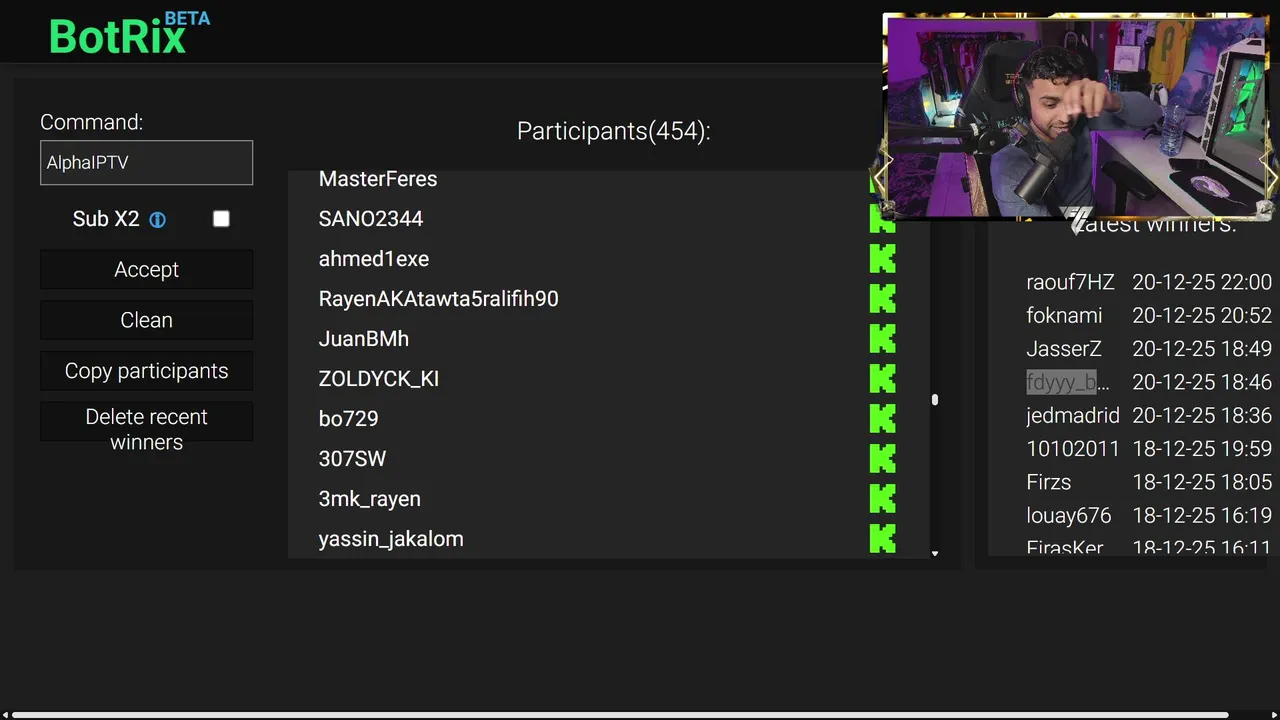Click the Kick icon next to bo729

883,419
